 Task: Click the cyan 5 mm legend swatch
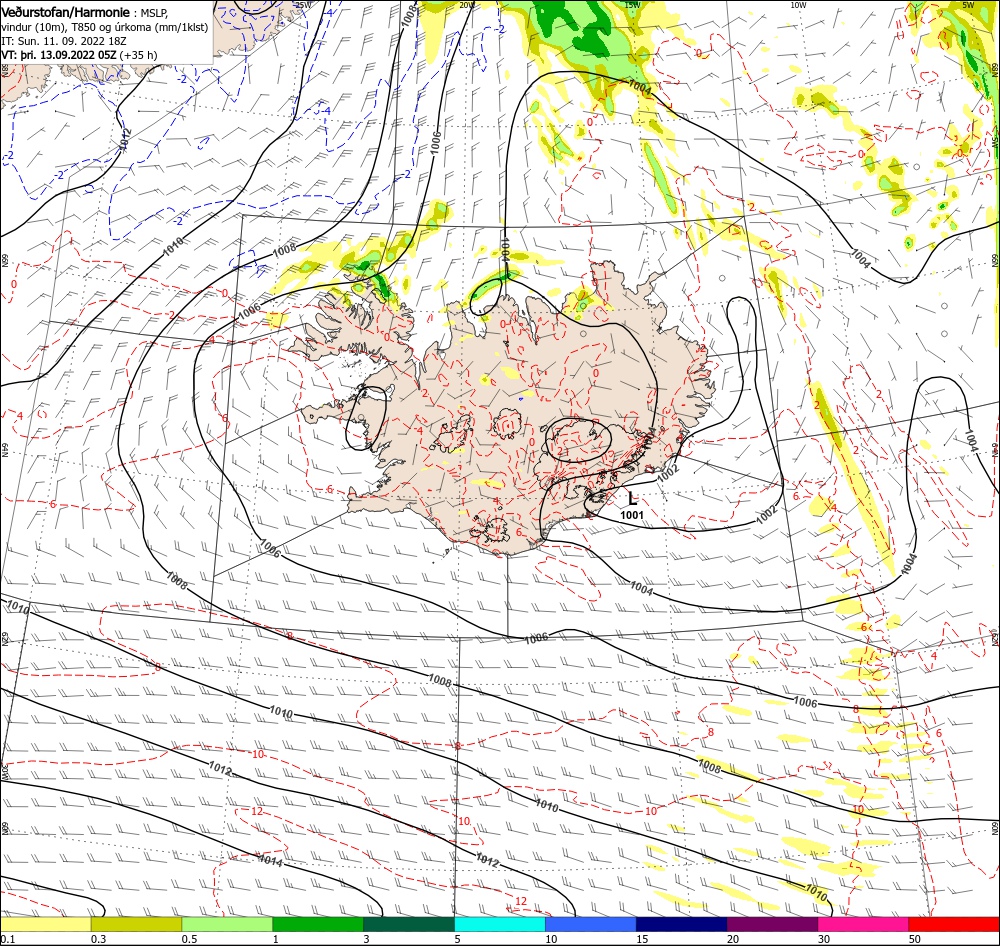500,924
